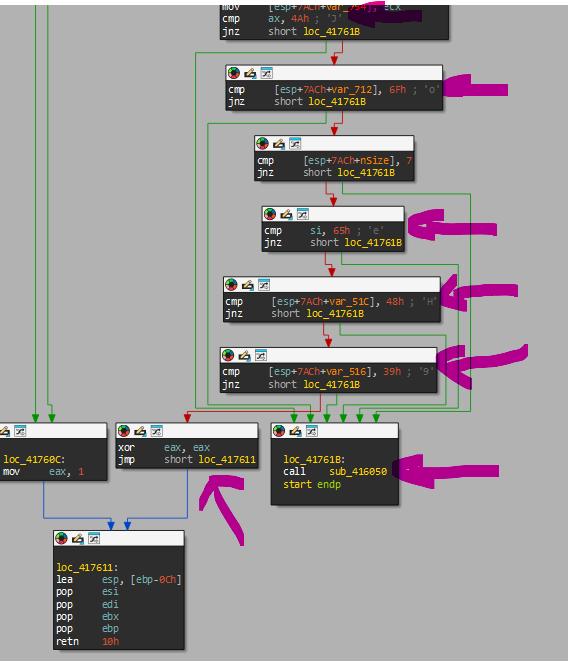
Task: Click the graph icon on the var_516 node
Action: coord(261,355)
